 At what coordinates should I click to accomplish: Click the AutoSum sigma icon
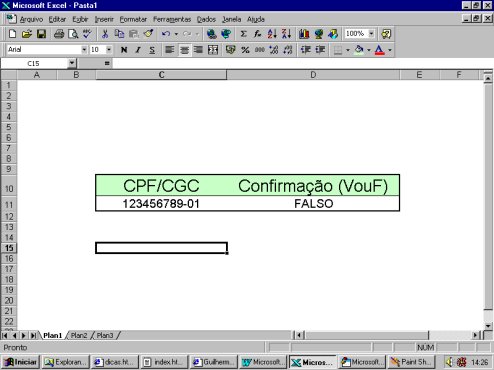[243, 34]
